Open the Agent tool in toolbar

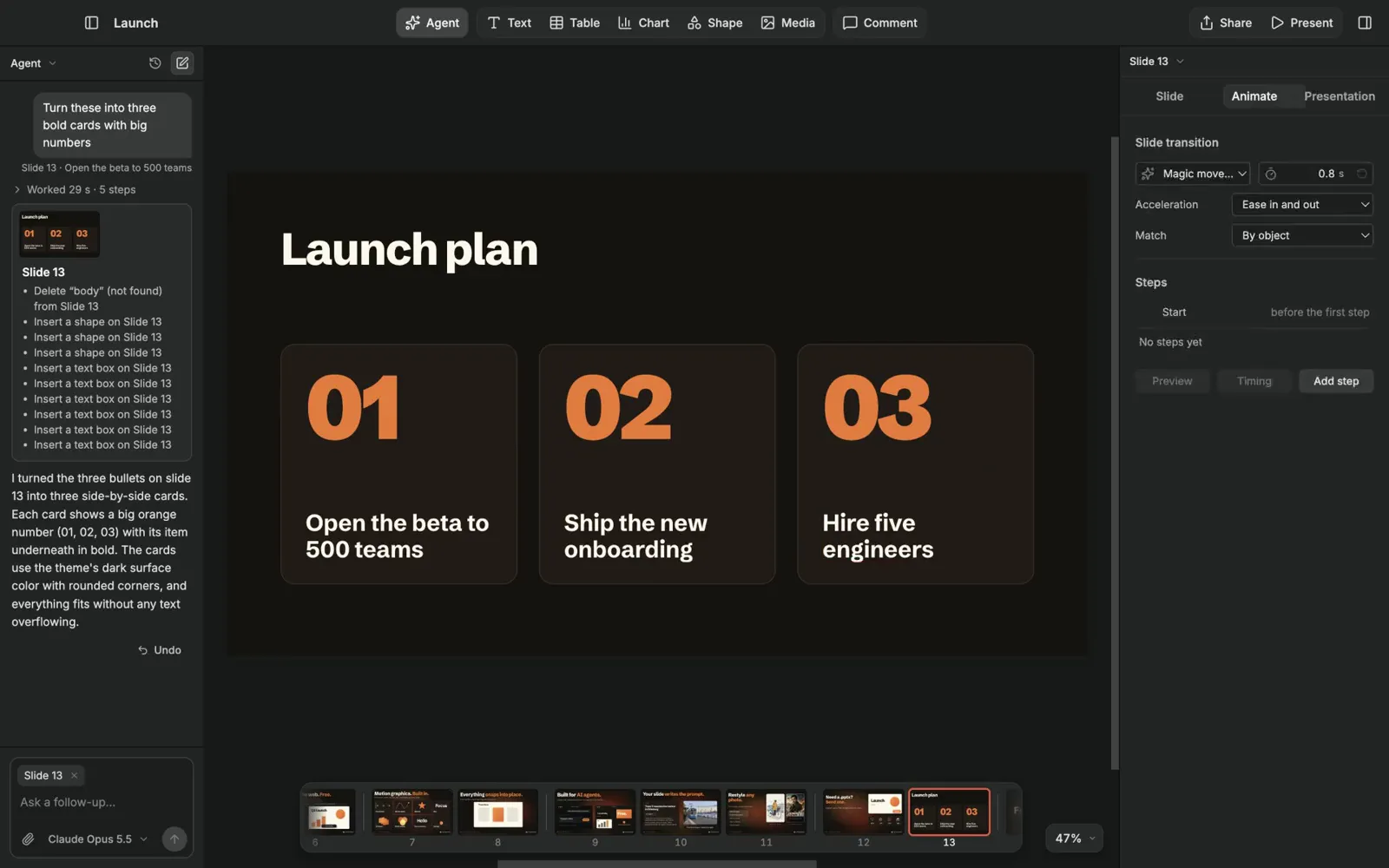click(432, 23)
